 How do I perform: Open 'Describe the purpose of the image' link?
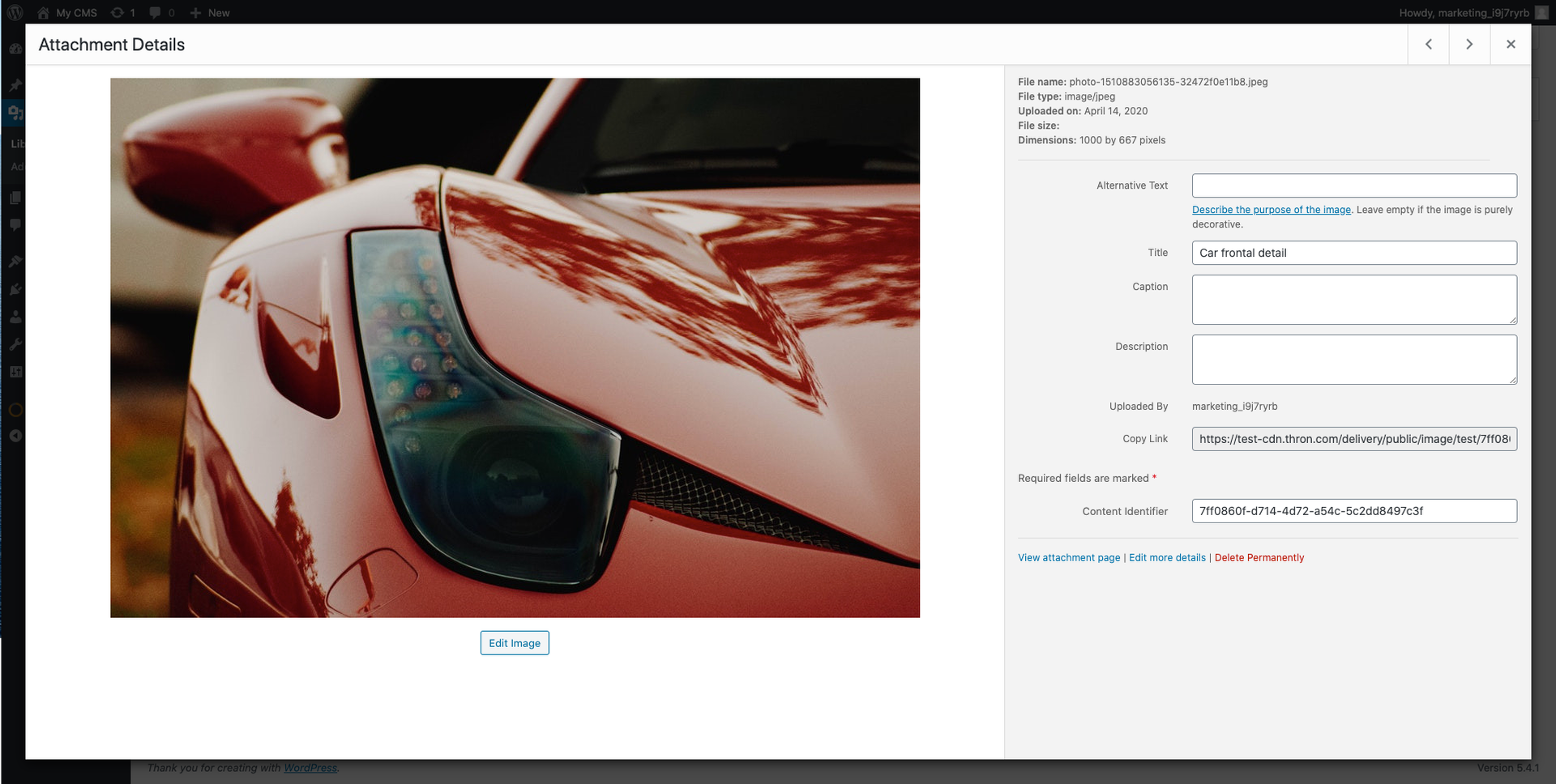(1272, 210)
